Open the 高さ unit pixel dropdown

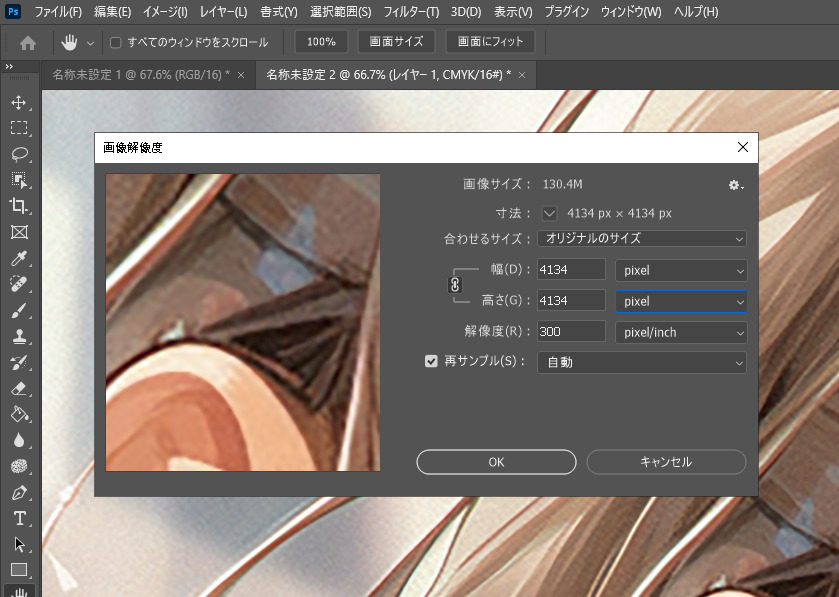681,301
